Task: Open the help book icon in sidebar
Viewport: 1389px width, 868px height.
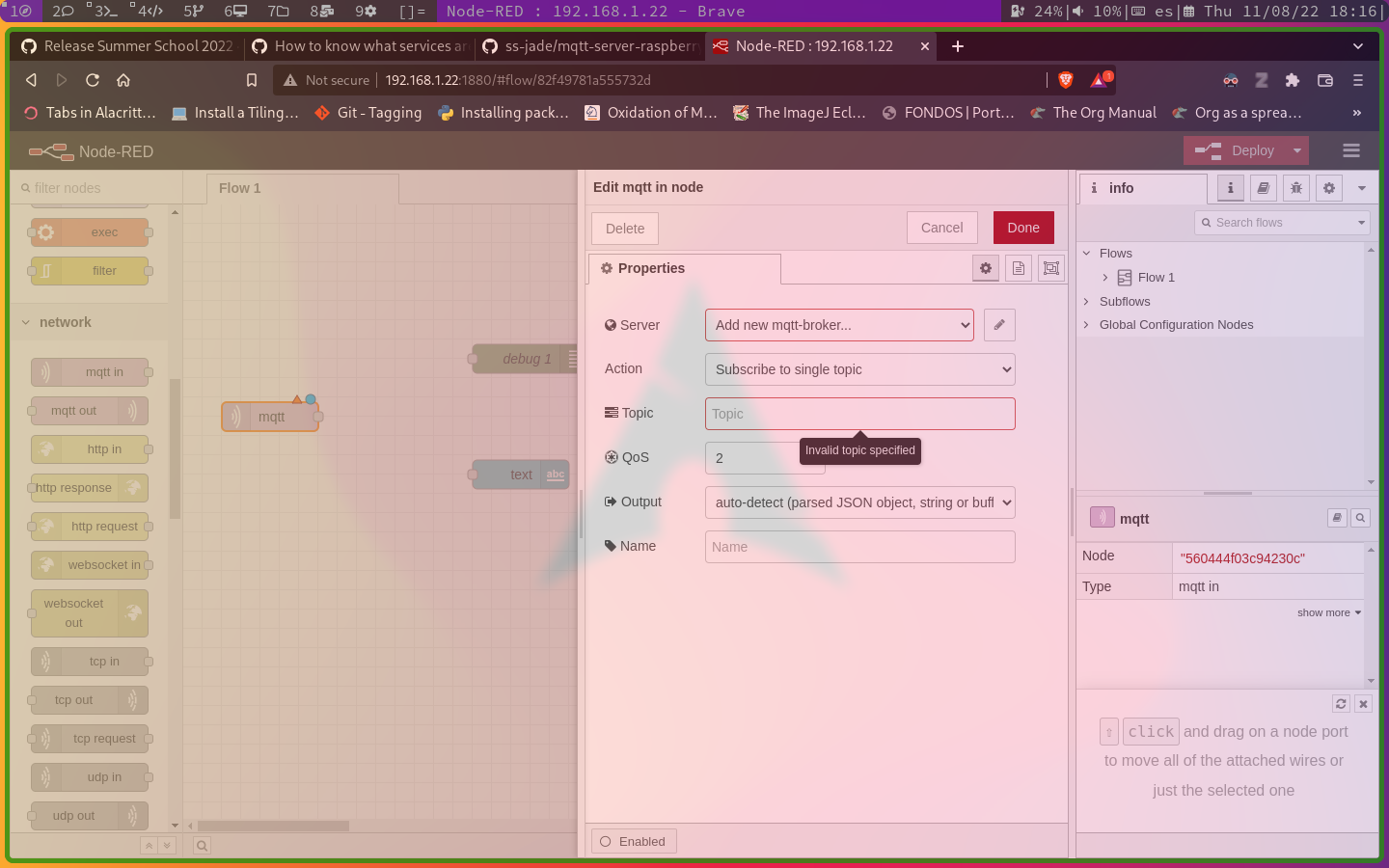Action: point(1263,188)
